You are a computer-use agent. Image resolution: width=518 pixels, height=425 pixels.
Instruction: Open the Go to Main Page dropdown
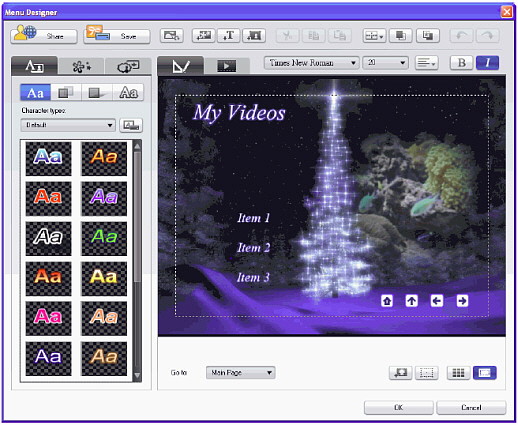[x=240, y=373]
